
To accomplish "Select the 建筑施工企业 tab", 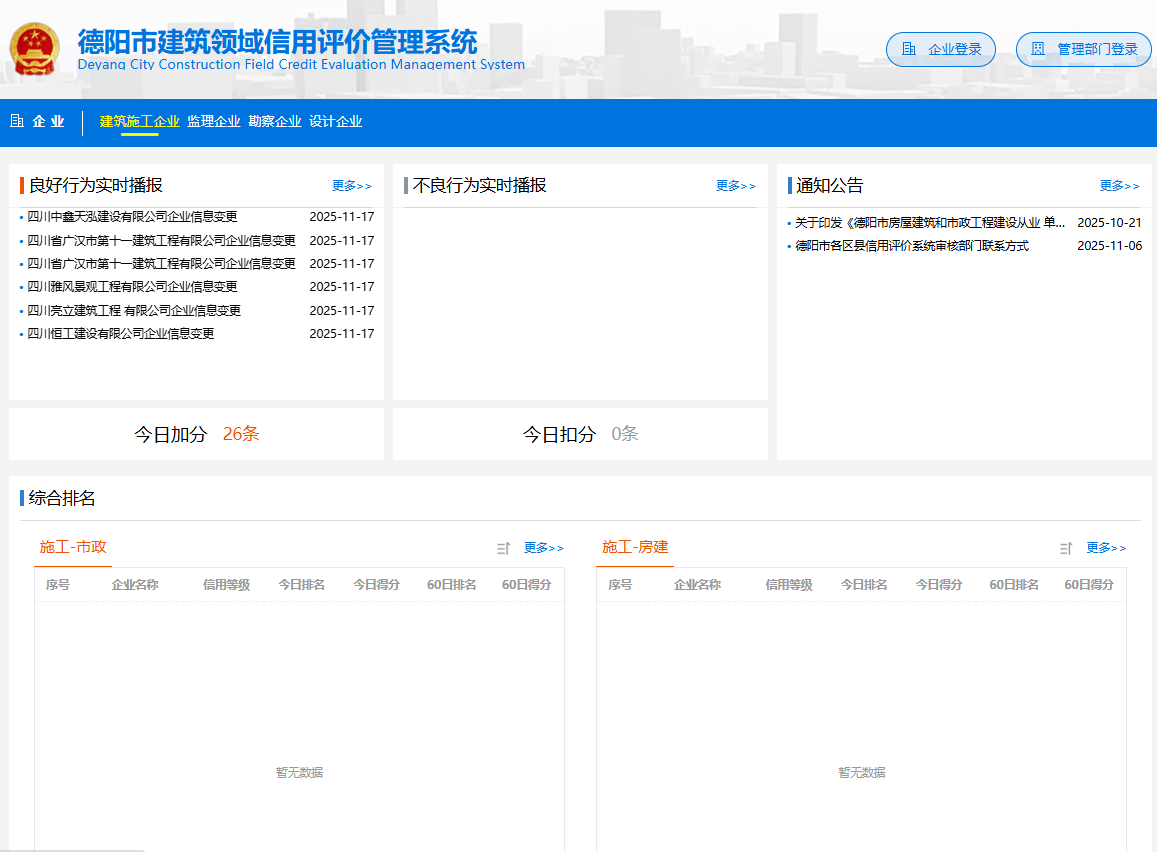I will tap(139, 121).
